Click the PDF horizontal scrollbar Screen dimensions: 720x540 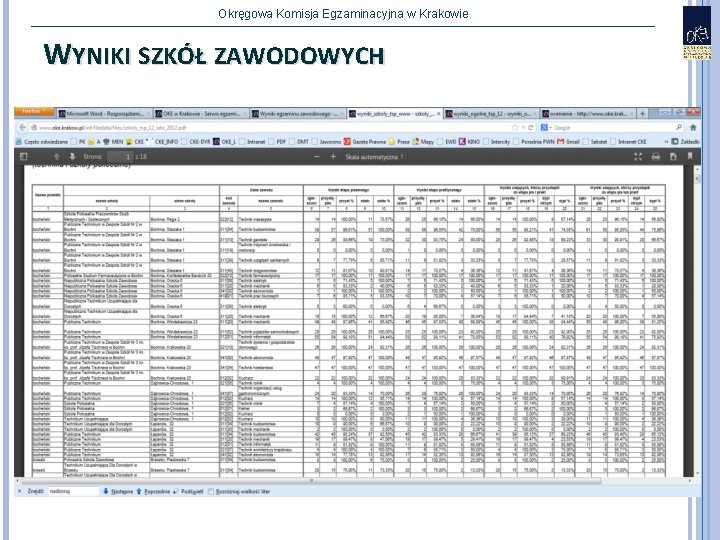pos(354,481)
